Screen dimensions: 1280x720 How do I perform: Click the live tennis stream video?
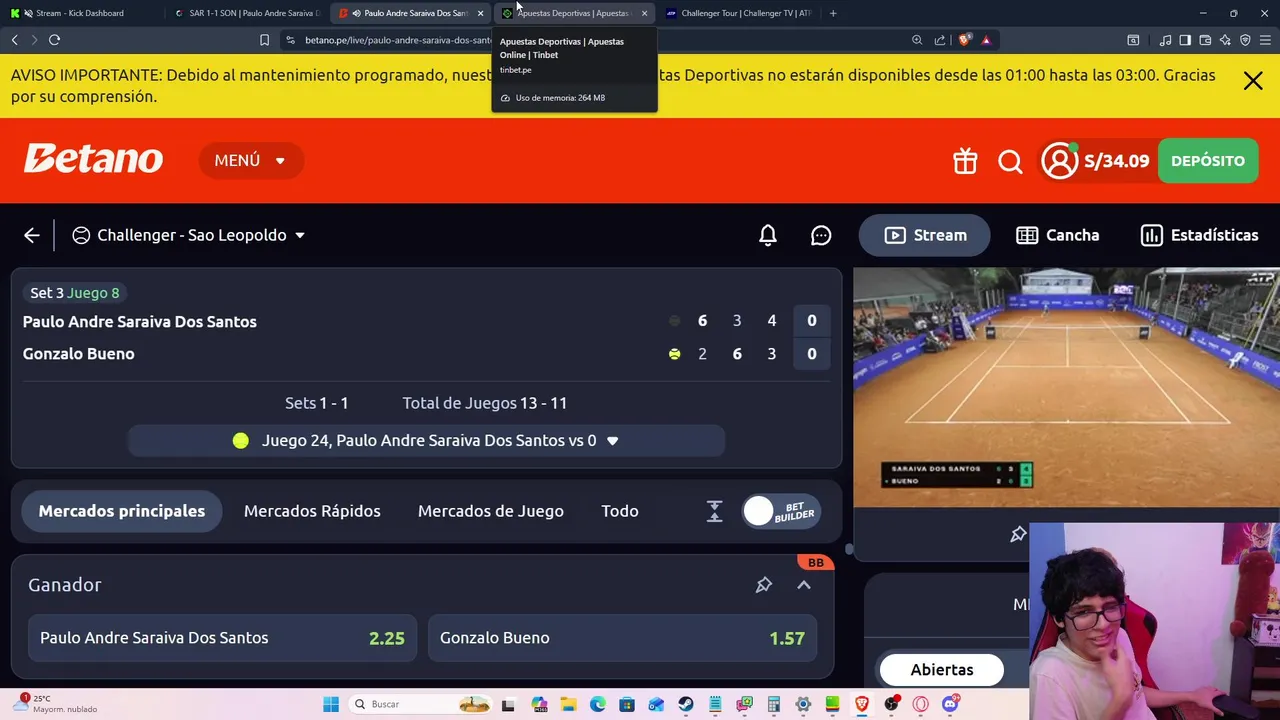[x=1066, y=387]
